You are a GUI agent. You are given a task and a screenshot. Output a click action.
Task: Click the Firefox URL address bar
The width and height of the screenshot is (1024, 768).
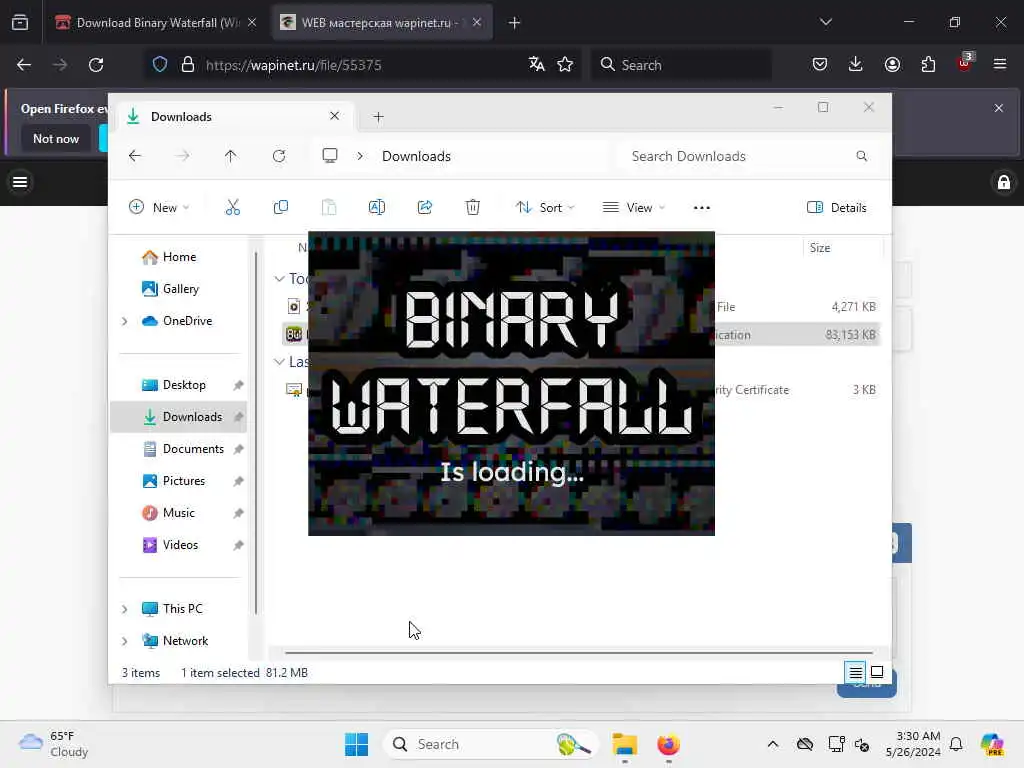pyautogui.click(x=363, y=65)
